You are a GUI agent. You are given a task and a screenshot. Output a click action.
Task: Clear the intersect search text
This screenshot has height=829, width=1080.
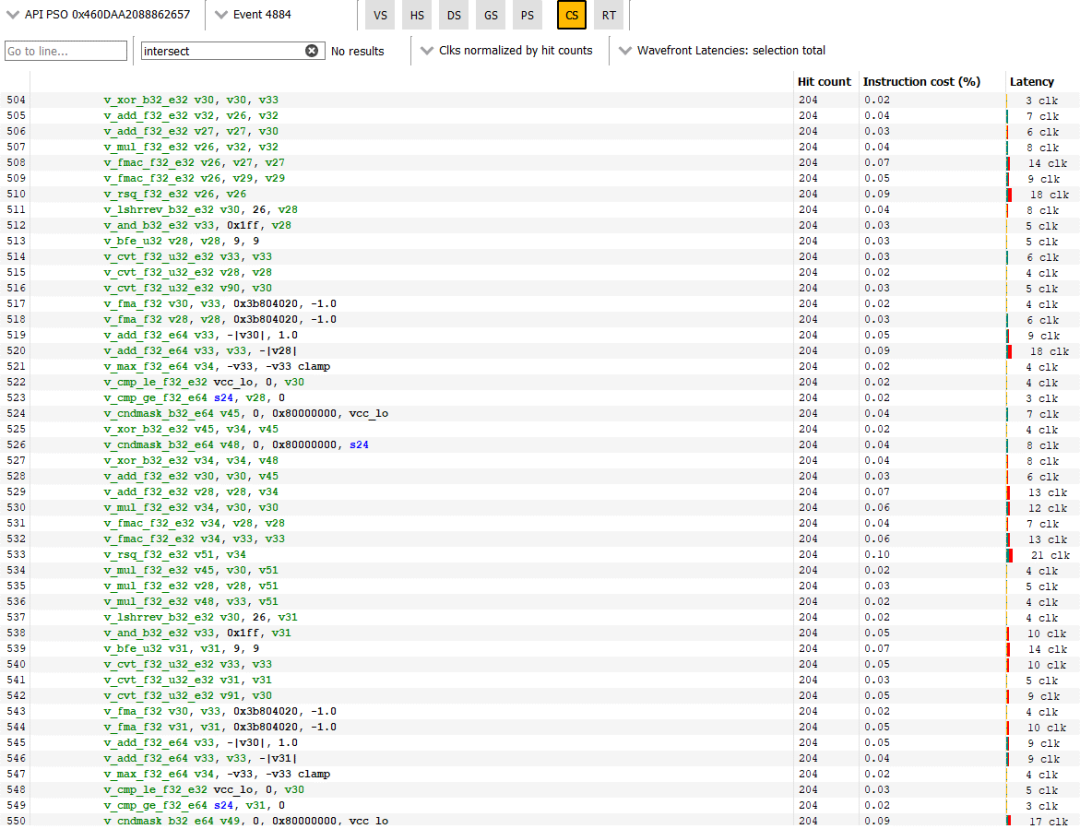pos(311,51)
